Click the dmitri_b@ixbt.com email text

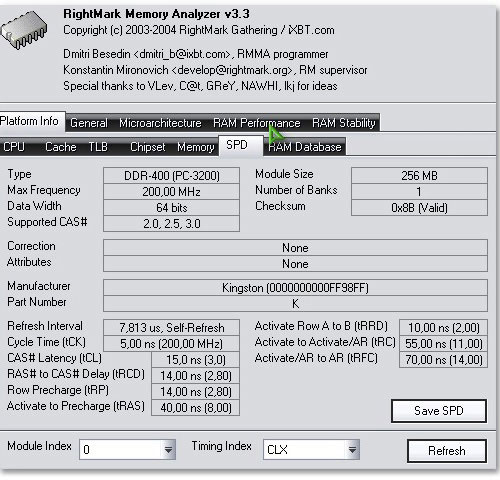[182, 54]
